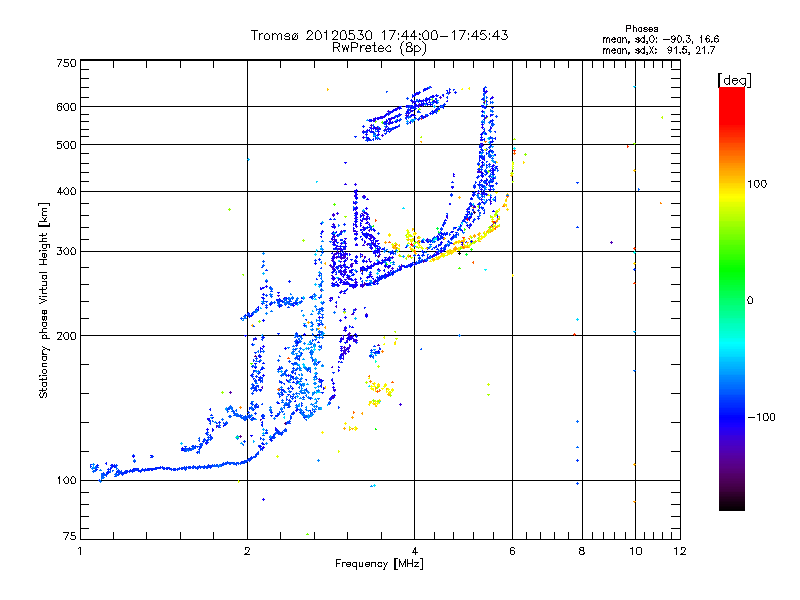Screen dimensions: 800x600
Task: Click the subtitle 'RwPretec (8p)'
Action: pos(379,48)
